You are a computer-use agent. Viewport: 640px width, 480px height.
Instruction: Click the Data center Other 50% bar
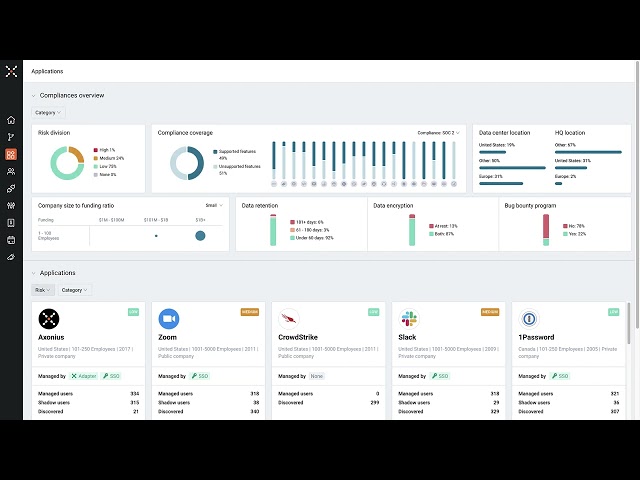[x=512, y=168]
